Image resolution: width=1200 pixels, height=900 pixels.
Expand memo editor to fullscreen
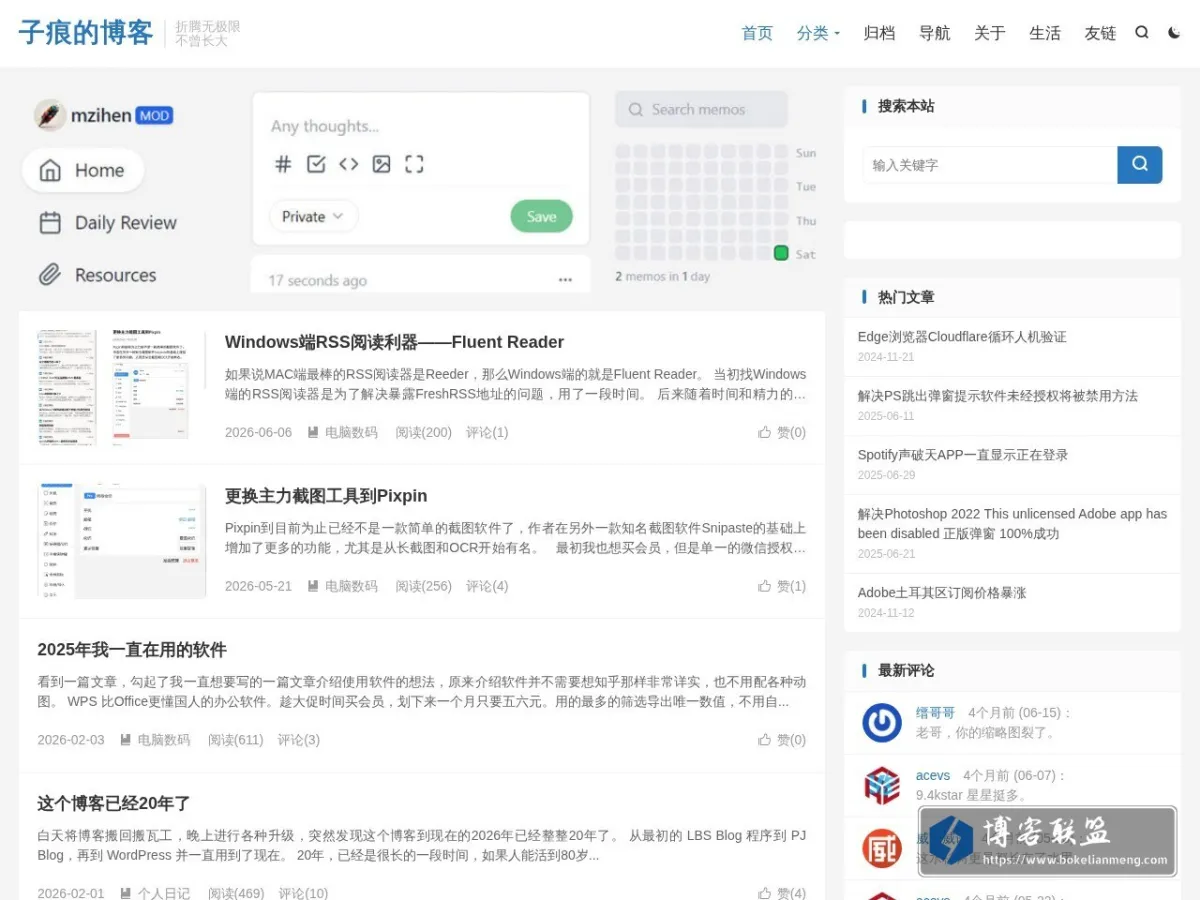pyautogui.click(x=414, y=164)
